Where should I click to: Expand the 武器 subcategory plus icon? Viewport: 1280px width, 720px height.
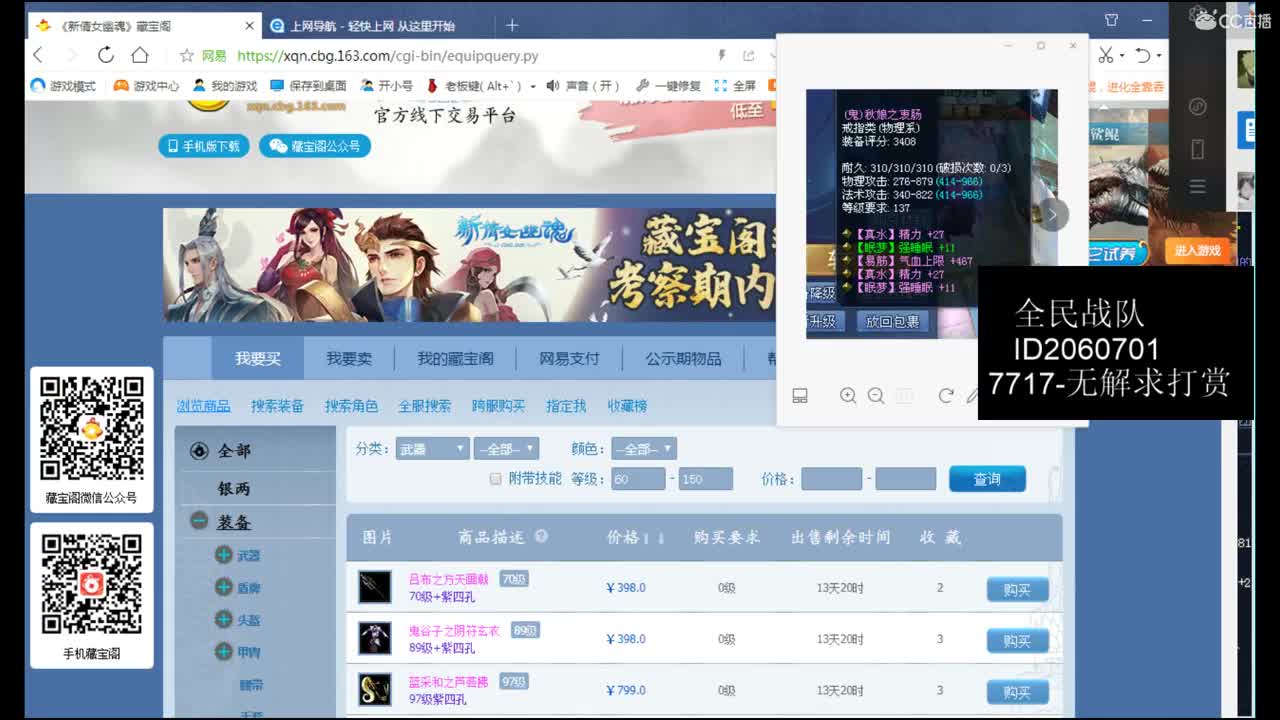(x=224, y=555)
